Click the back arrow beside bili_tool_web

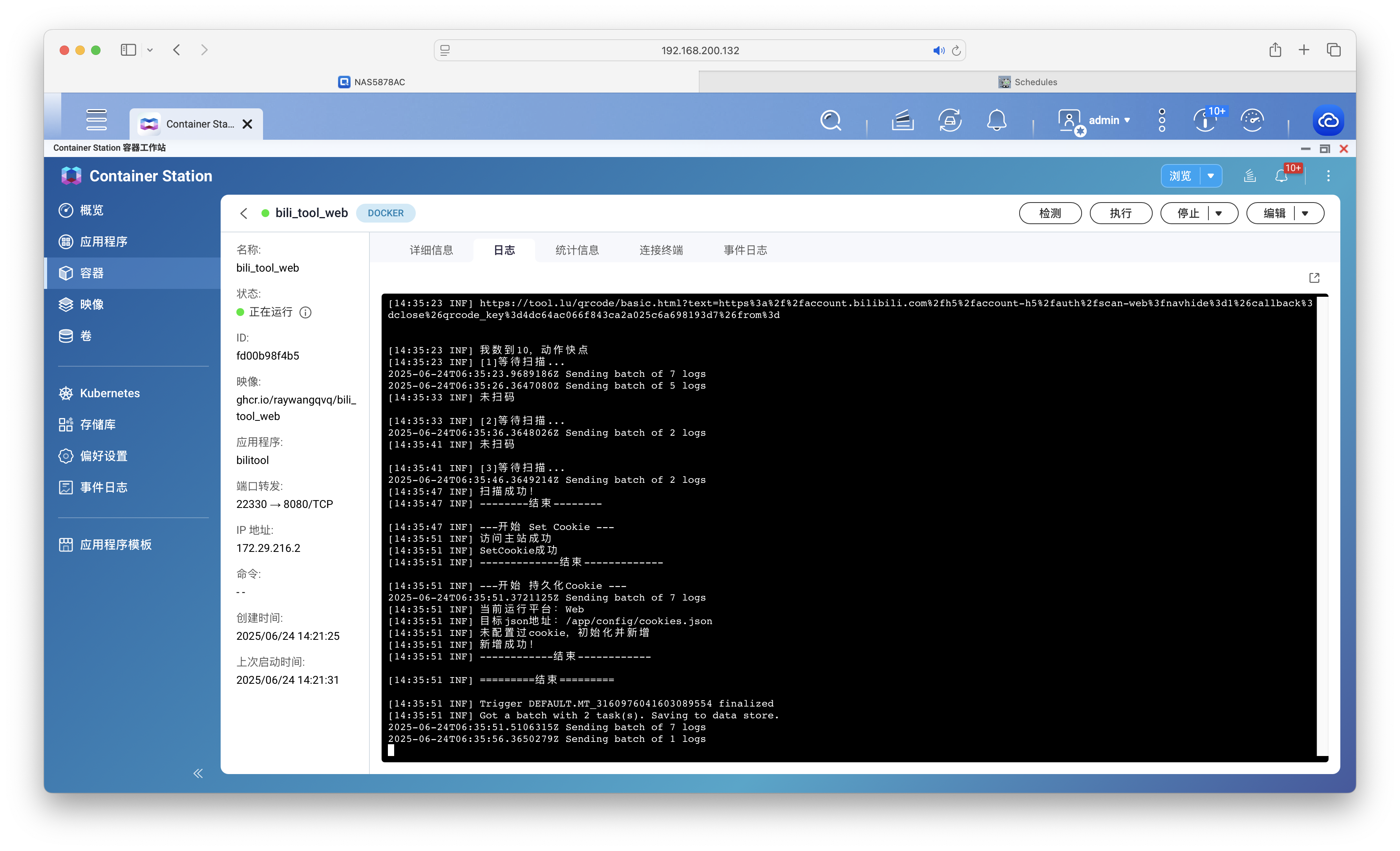coord(244,213)
